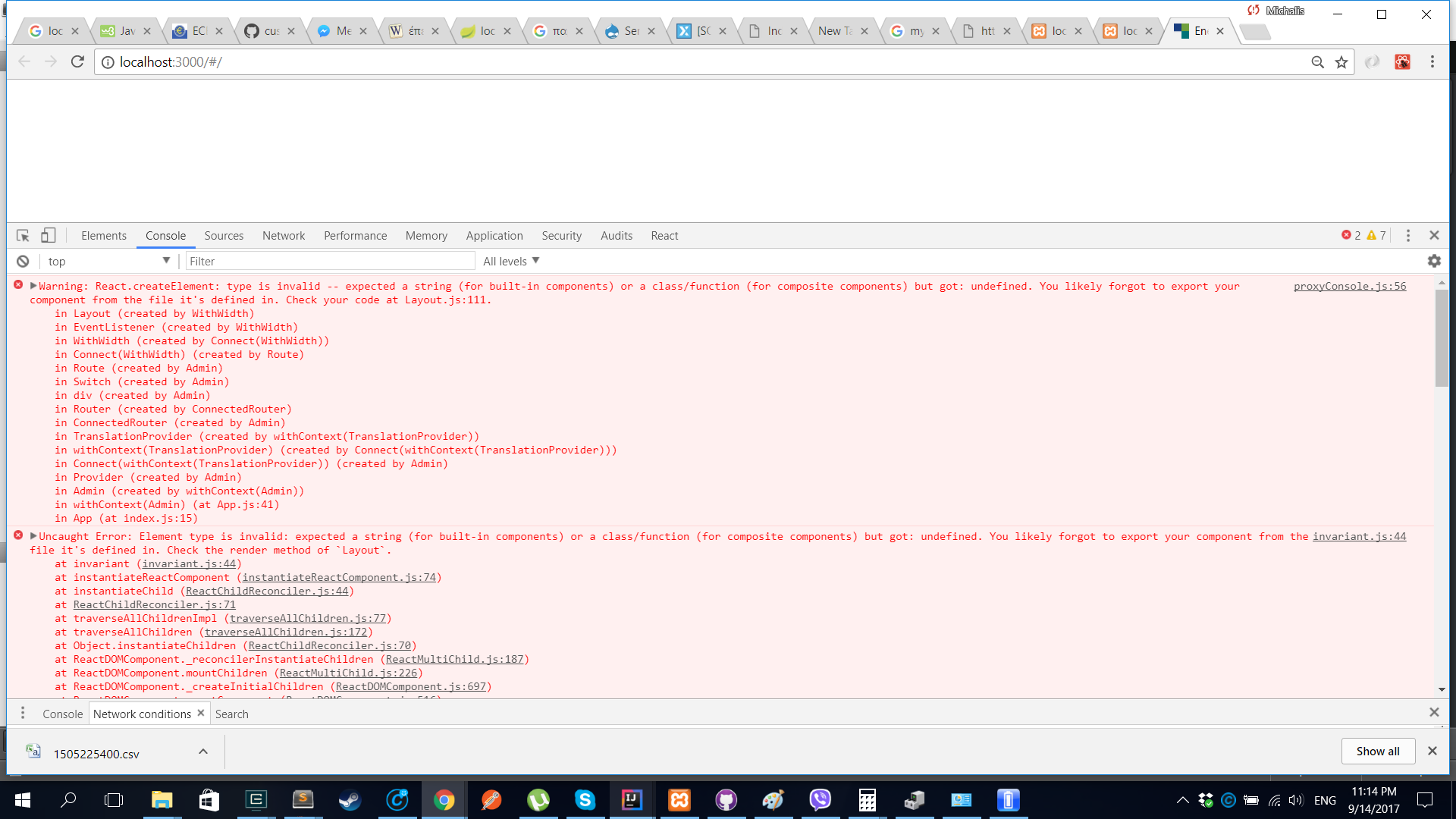Viewport: 1456px width, 819px height.
Task: Open the top execution context dropdown
Action: (108, 261)
